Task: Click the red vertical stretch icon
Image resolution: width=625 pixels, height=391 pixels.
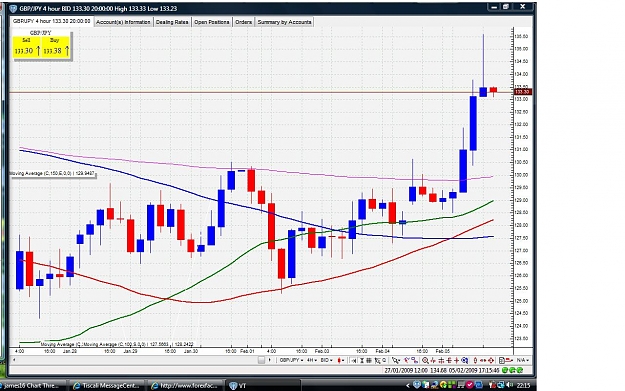Action: [475, 360]
